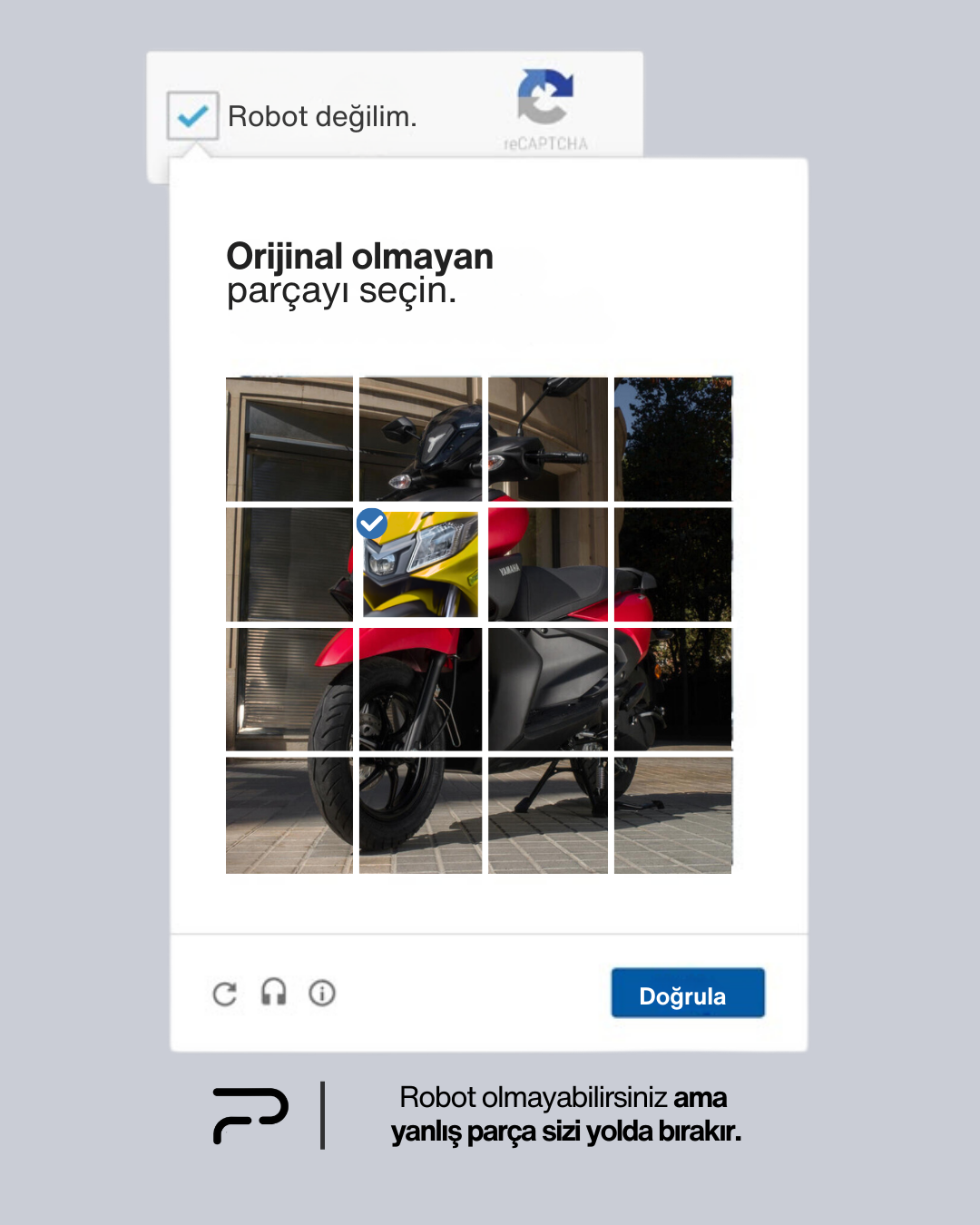Open the info help icon
This screenshot has width=980, height=1225.
(322, 993)
